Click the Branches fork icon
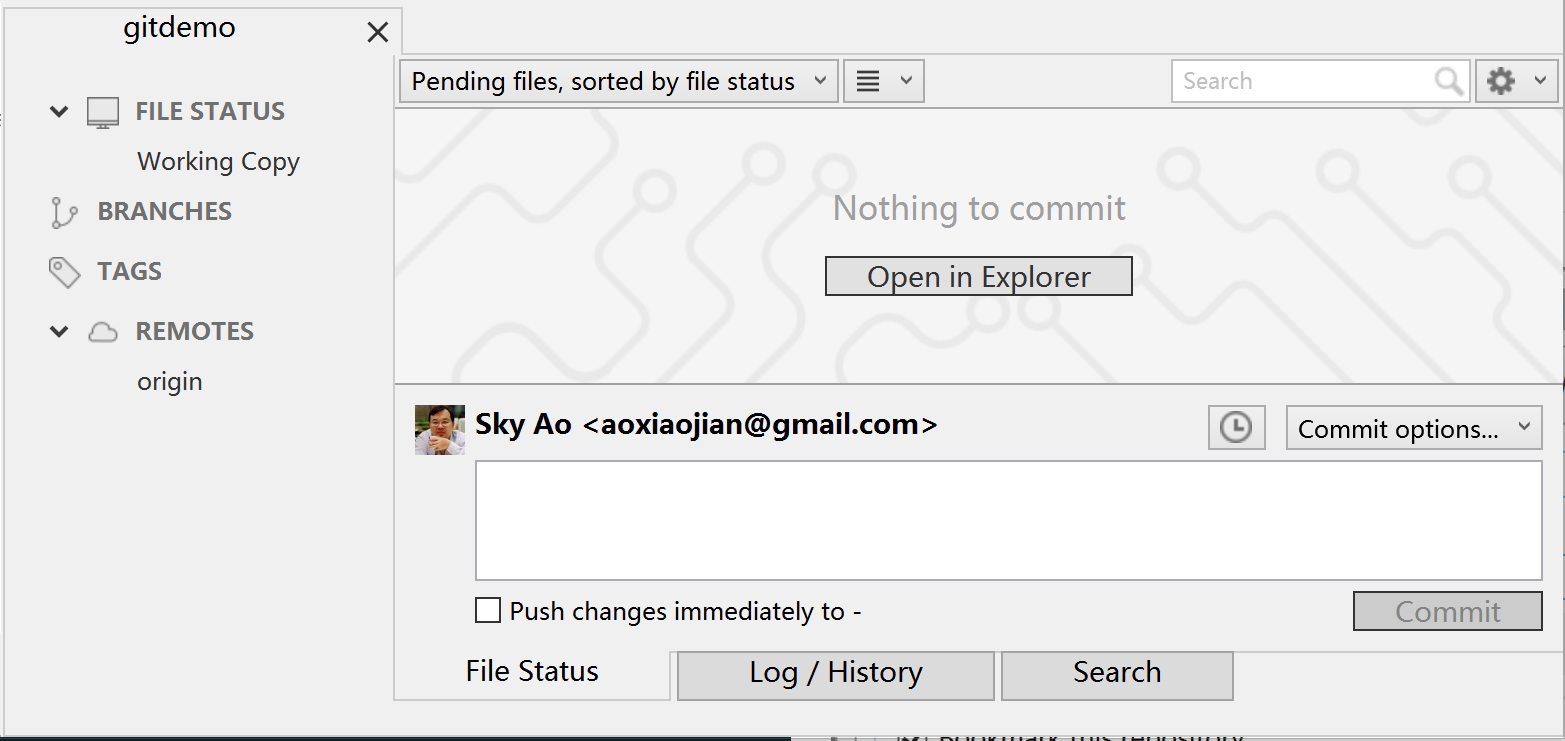1565x741 pixels. pyautogui.click(x=64, y=212)
